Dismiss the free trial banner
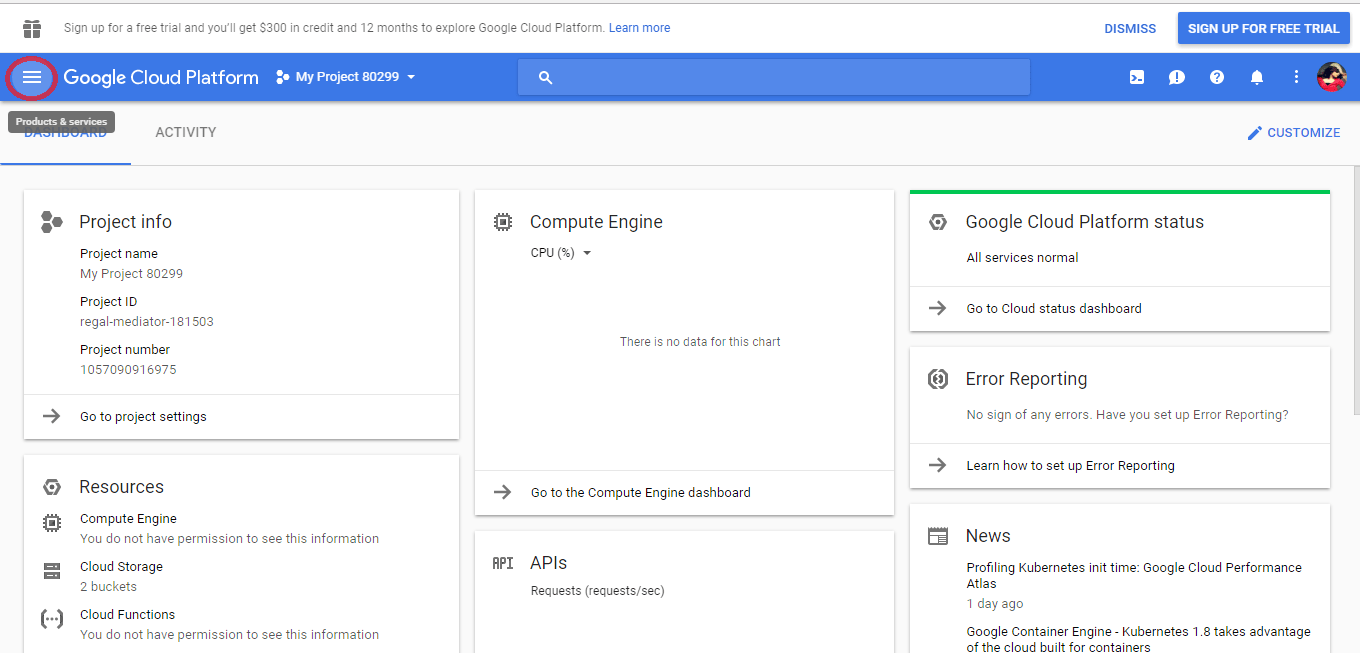This screenshot has height=653, width=1360. [x=1130, y=29]
